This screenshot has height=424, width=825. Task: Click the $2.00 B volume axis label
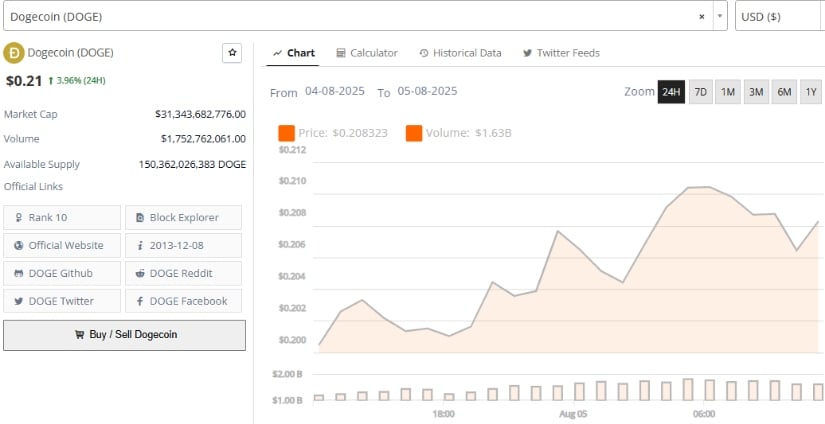[287, 375]
